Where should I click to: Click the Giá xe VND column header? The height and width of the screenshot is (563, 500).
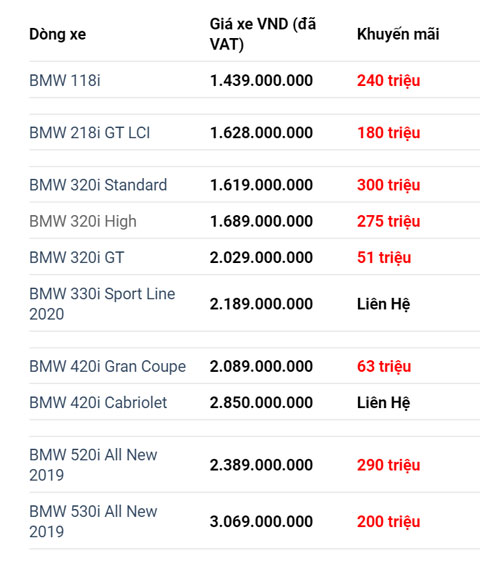(263, 34)
